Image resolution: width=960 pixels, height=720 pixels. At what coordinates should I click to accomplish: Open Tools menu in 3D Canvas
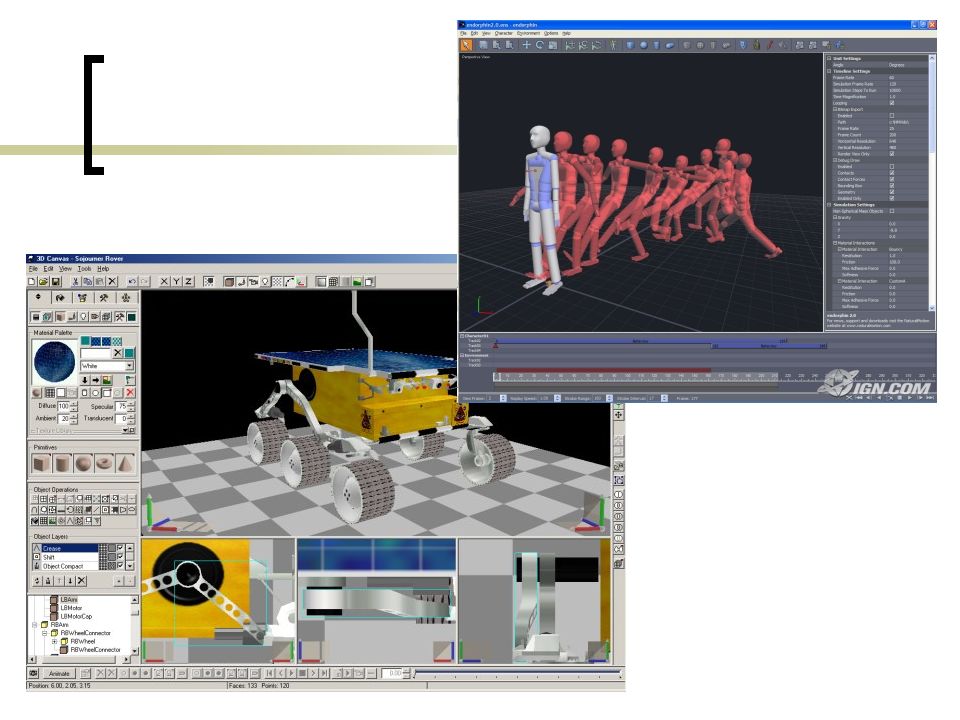pos(84,269)
